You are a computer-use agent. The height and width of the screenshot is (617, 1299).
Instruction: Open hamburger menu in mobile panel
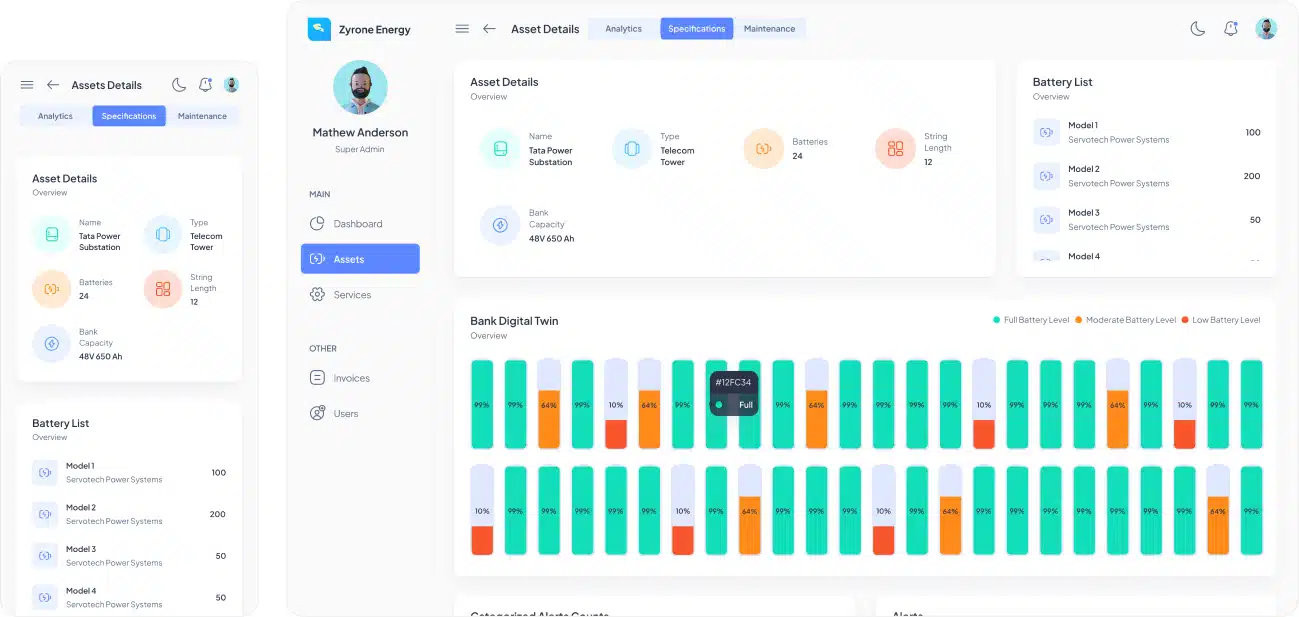pyautogui.click(x=27, y=85)
